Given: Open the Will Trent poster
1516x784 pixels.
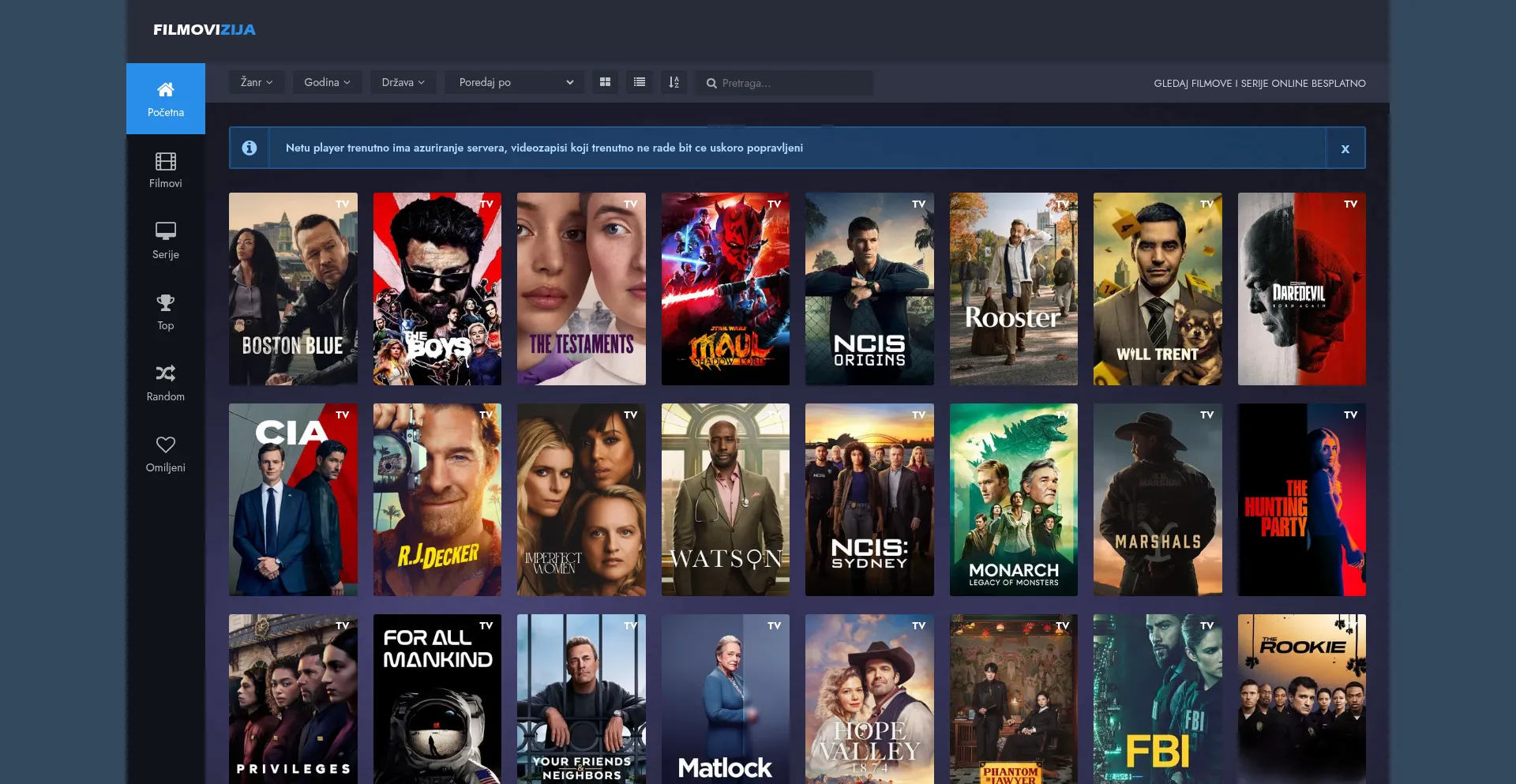Looking at the screenshot, I should (1158, 289).
